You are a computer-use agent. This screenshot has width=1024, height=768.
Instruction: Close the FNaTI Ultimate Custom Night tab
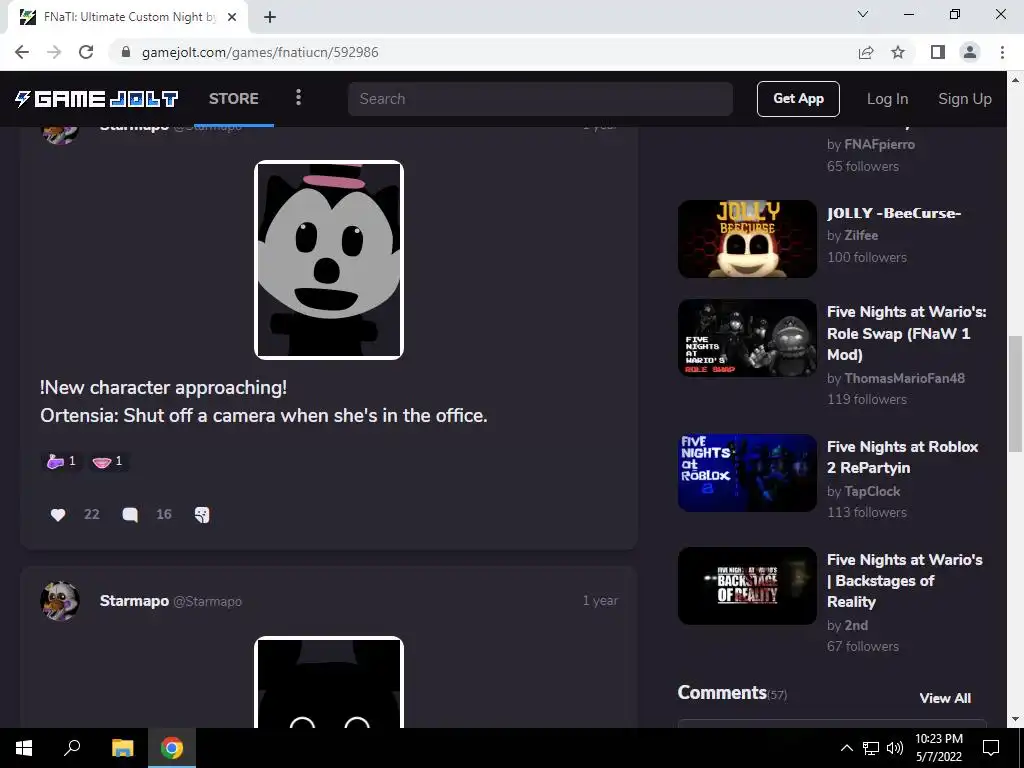232,17
